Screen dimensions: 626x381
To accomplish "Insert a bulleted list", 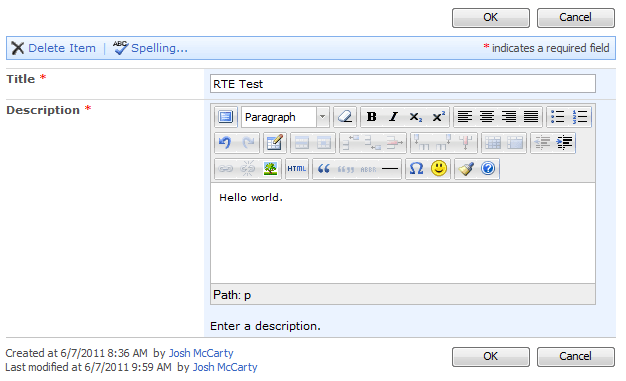I will pos(558,117).
